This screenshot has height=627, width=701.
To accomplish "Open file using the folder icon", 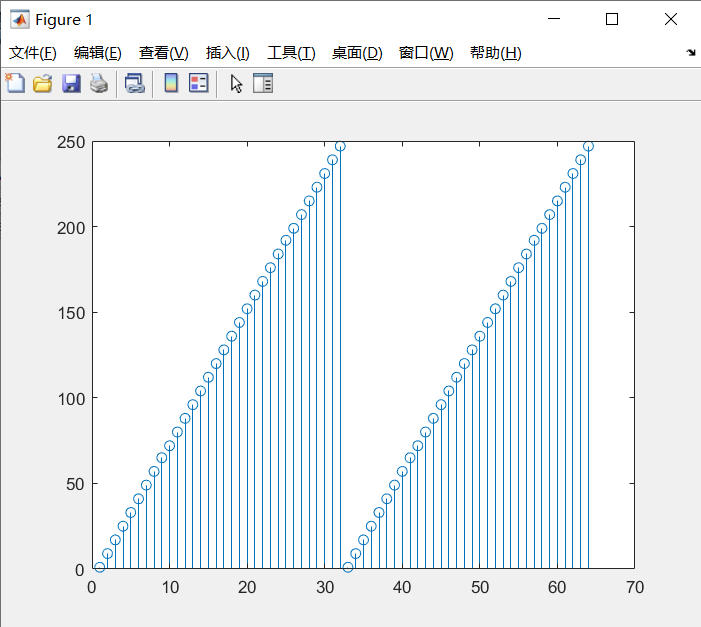I will click(x=42, y=84).
